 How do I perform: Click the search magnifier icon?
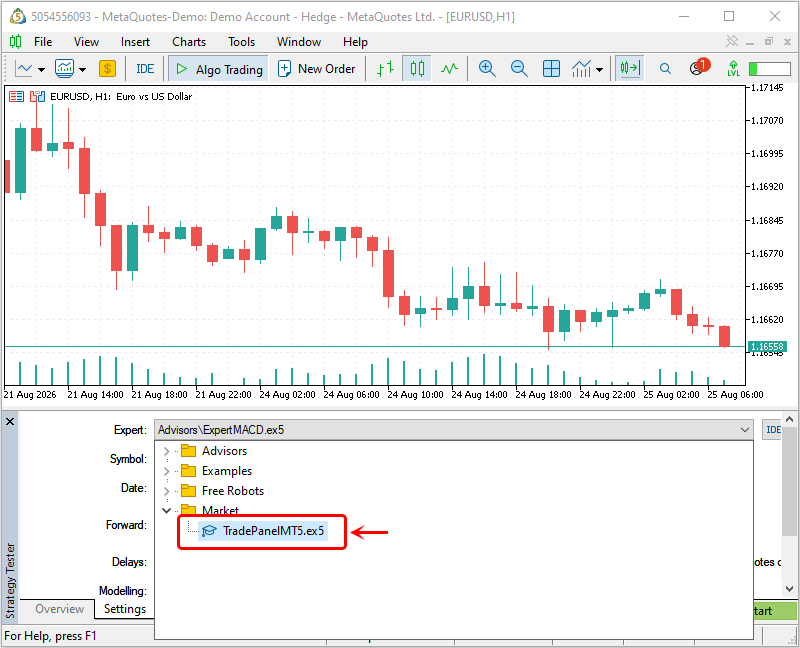[x=665, y=68]
